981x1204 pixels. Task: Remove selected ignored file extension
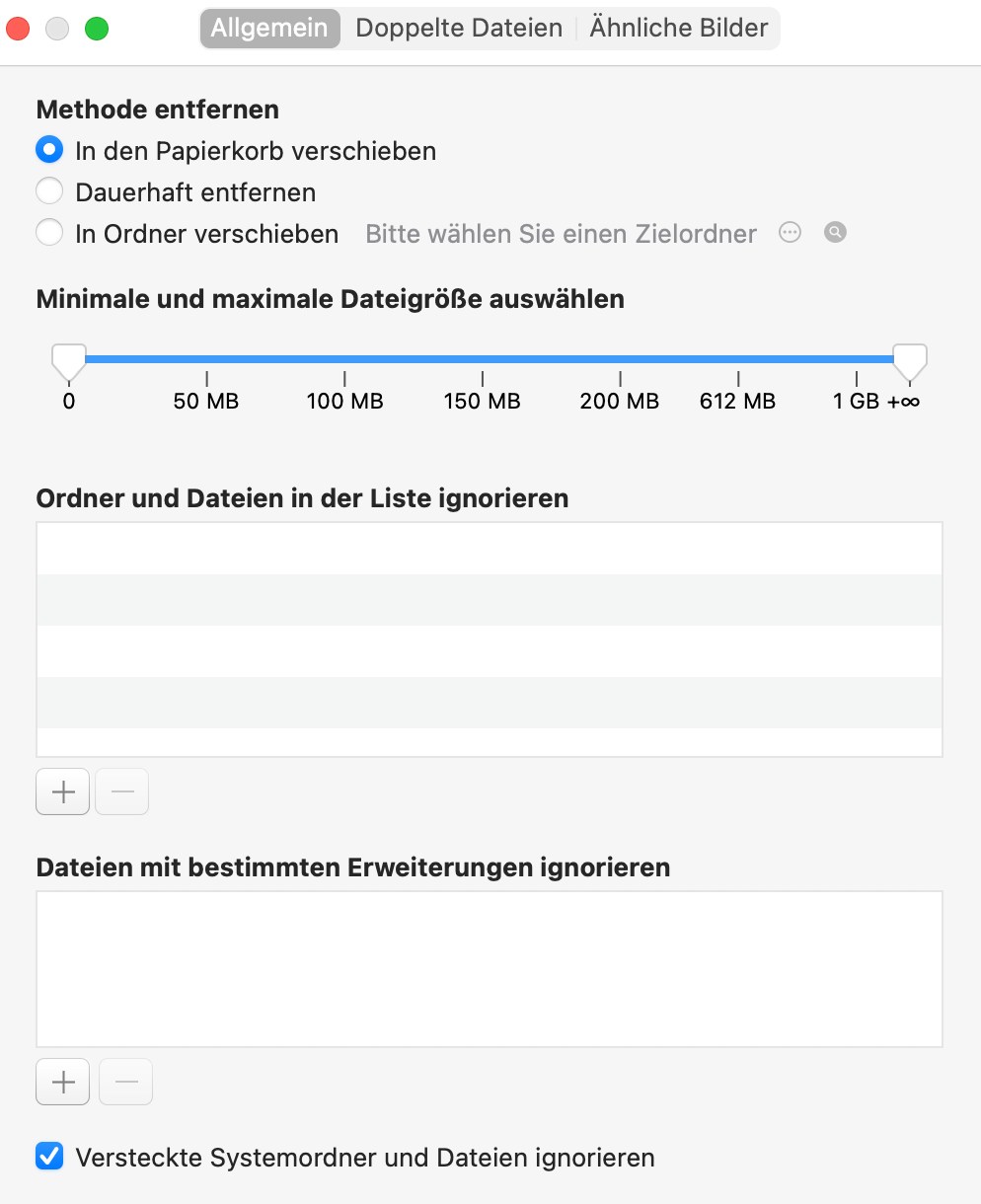coord(125,1082)
